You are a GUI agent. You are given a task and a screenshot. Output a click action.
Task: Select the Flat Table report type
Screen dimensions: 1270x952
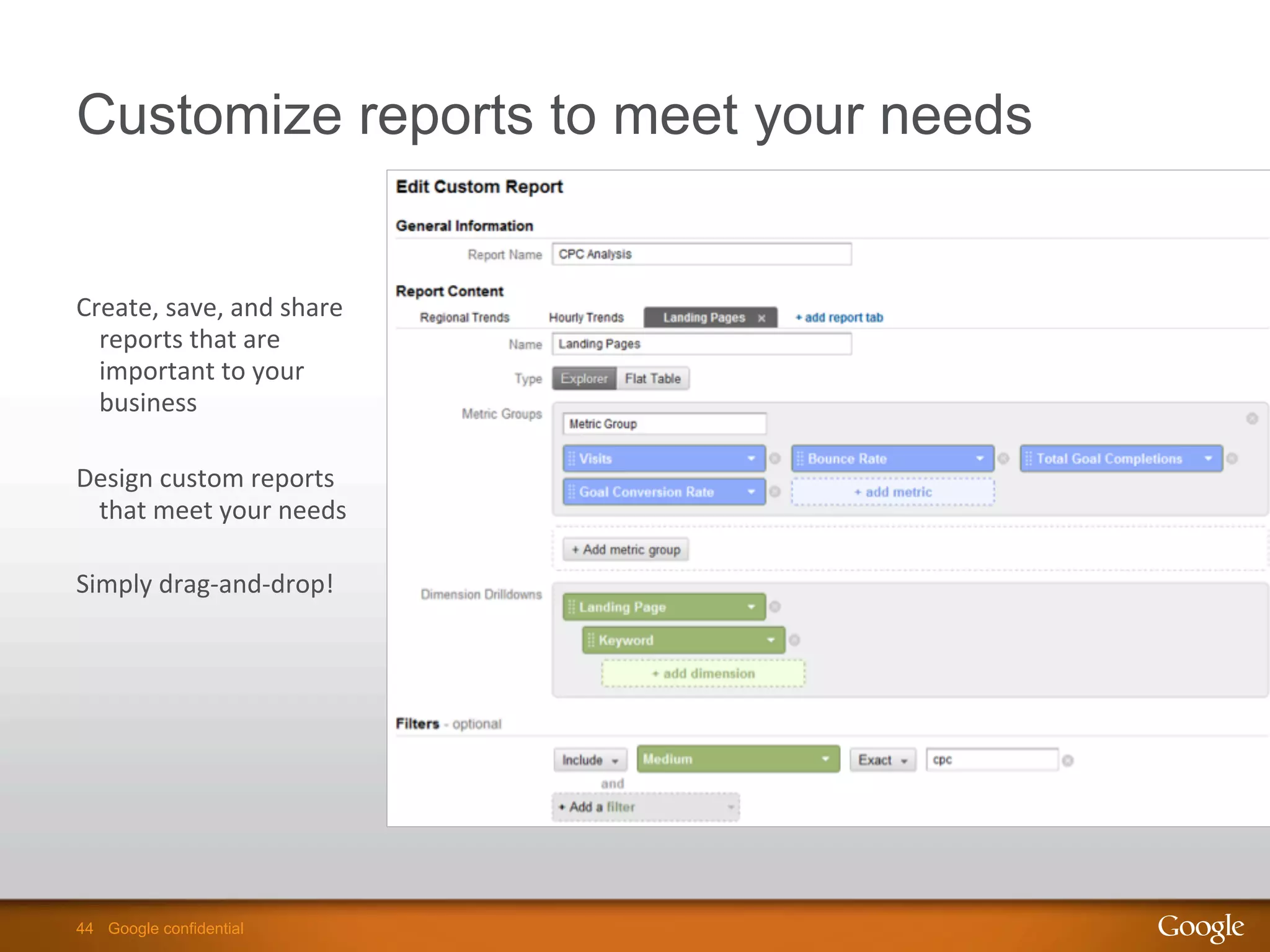click(x=653, y=379)
